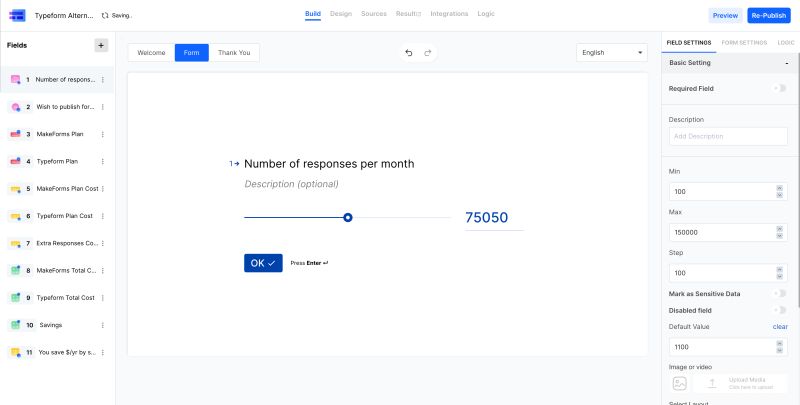This screenshot has height=405, width=800.
Task: Click the Default Value stepper arrows
Action: tap(779, 347)
